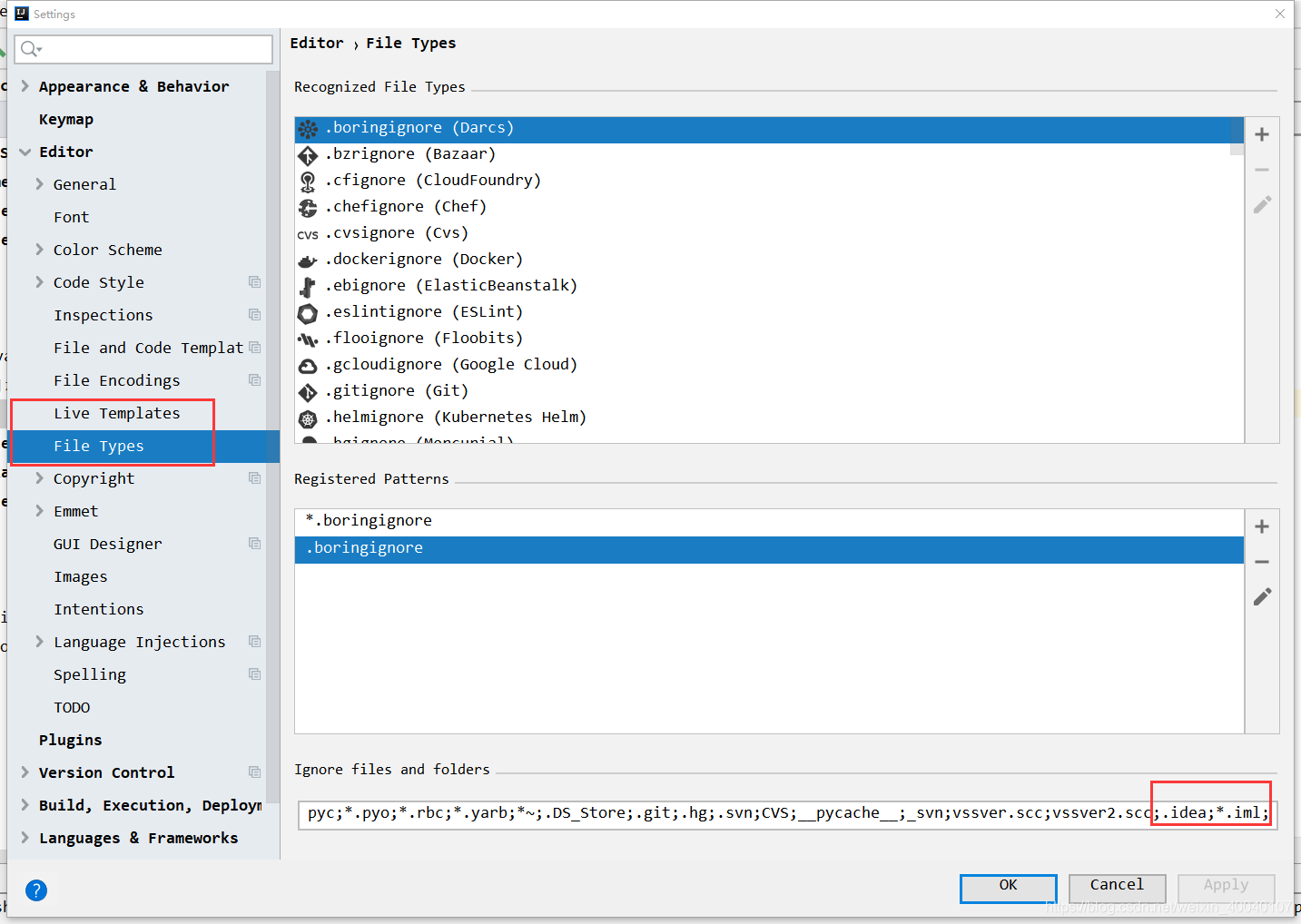The height and width of the screenshot is (924, 1301).
Task: Open Images settings
Action: [80, 576]
